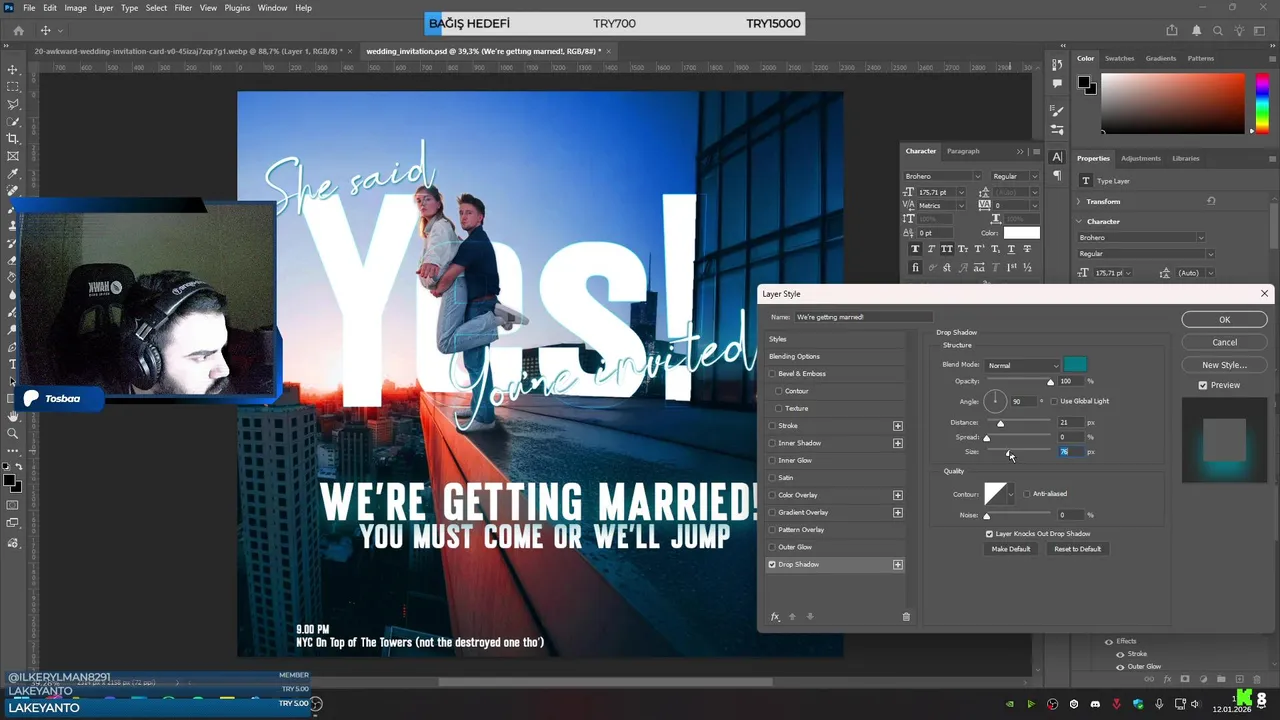Image resolution: width=1280 pixels, height=720 pixels.
Task: Open the Share icon at top right
Action: pyautogui.click(x=1172, y=31)
